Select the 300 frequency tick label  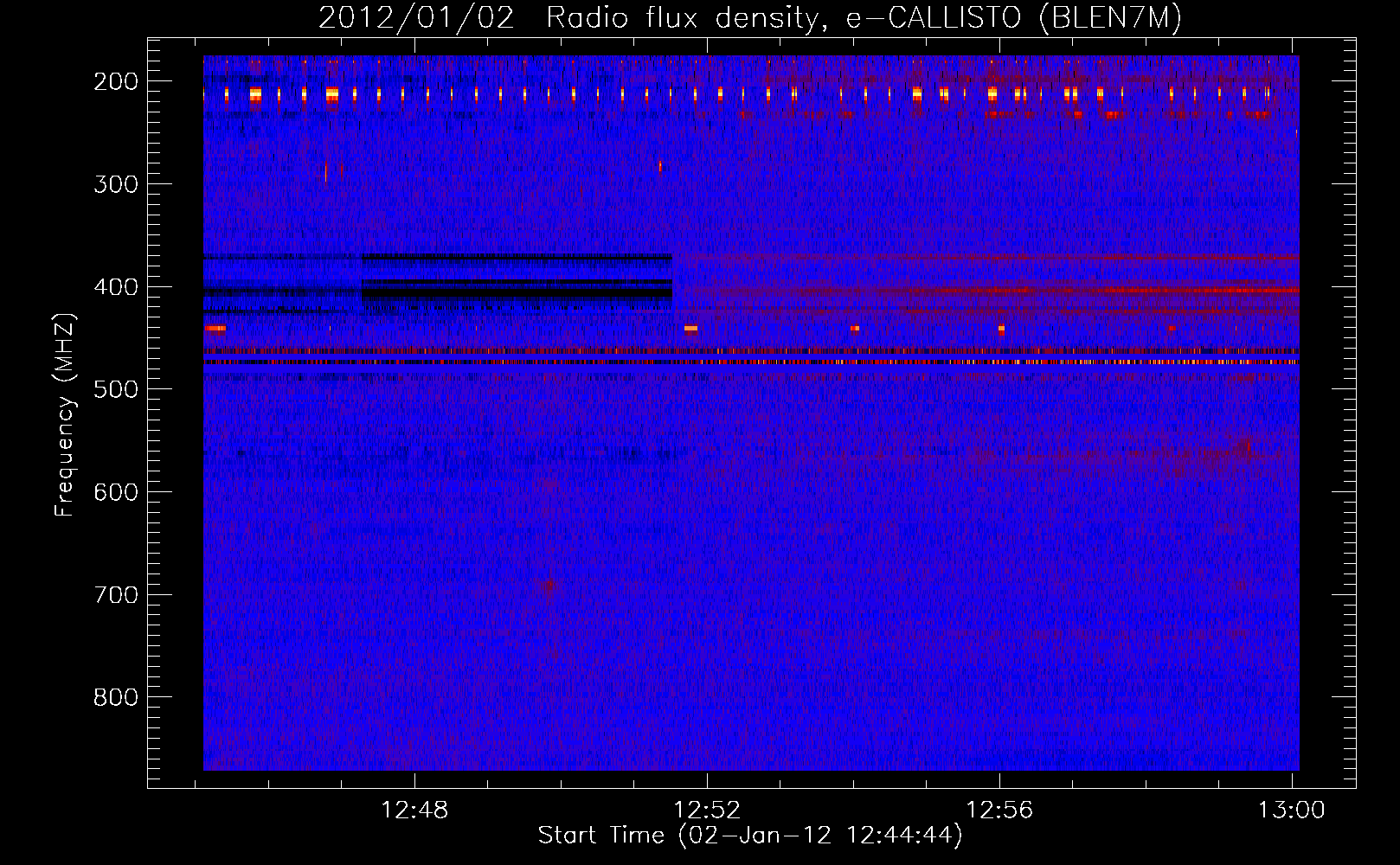pos(116,184)
